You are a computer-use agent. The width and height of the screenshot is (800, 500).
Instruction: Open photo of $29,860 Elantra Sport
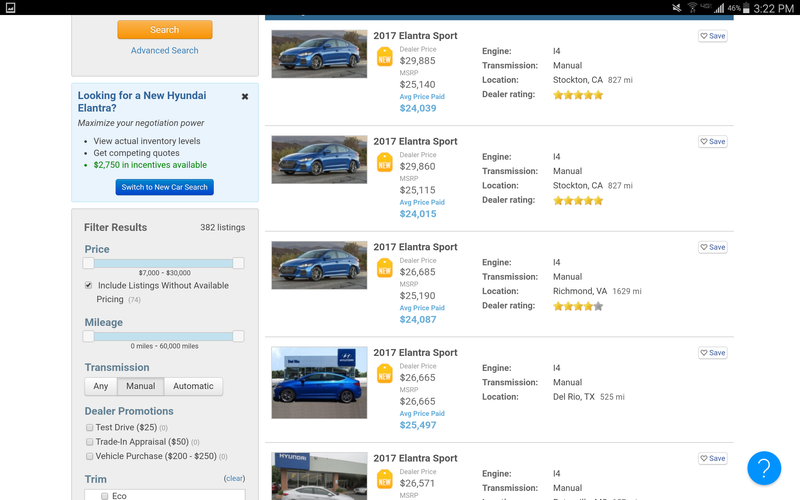click(319, 159)
